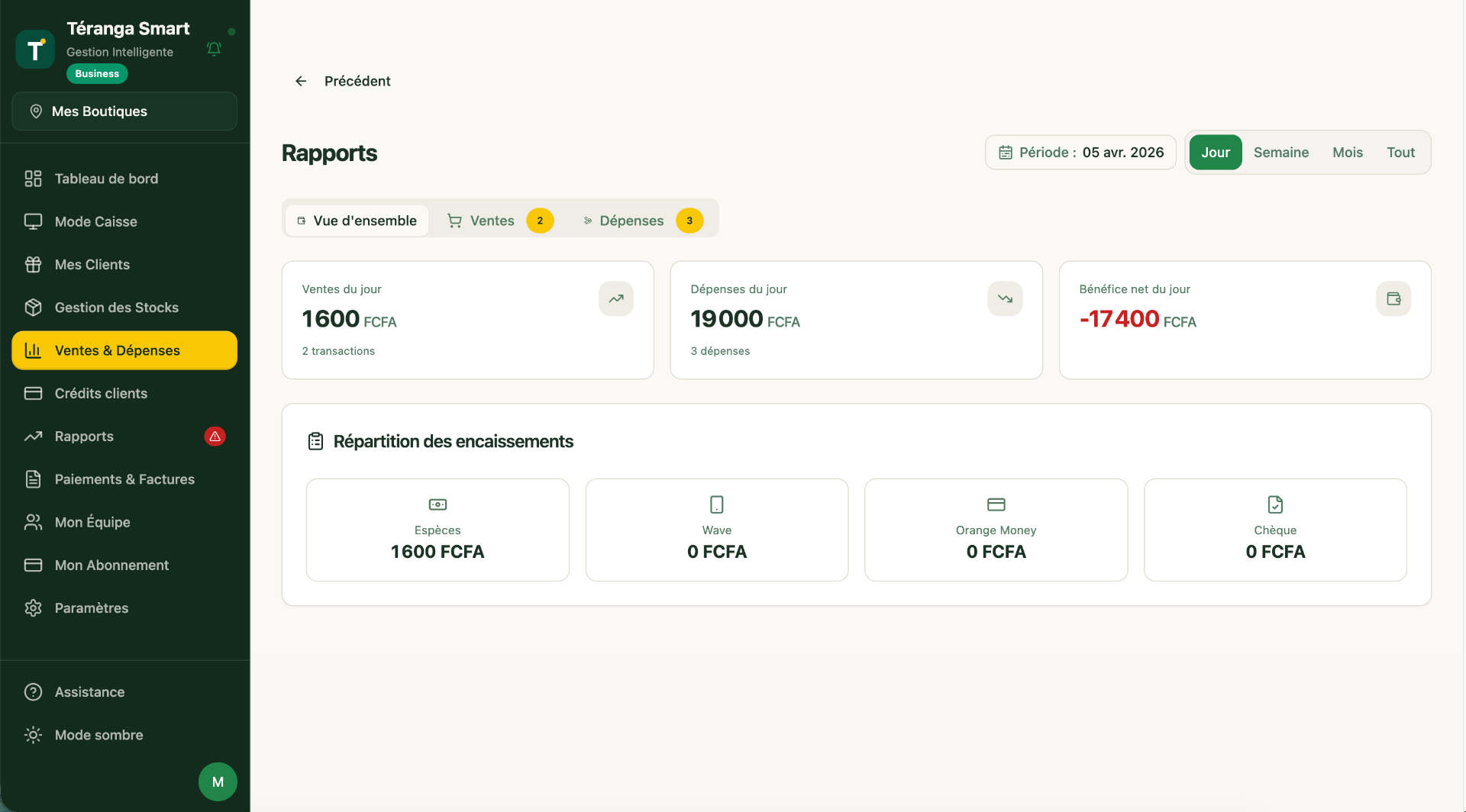Click the yellow 3 badge on Dépenses
1466x812 pixels.
[689, 221]
